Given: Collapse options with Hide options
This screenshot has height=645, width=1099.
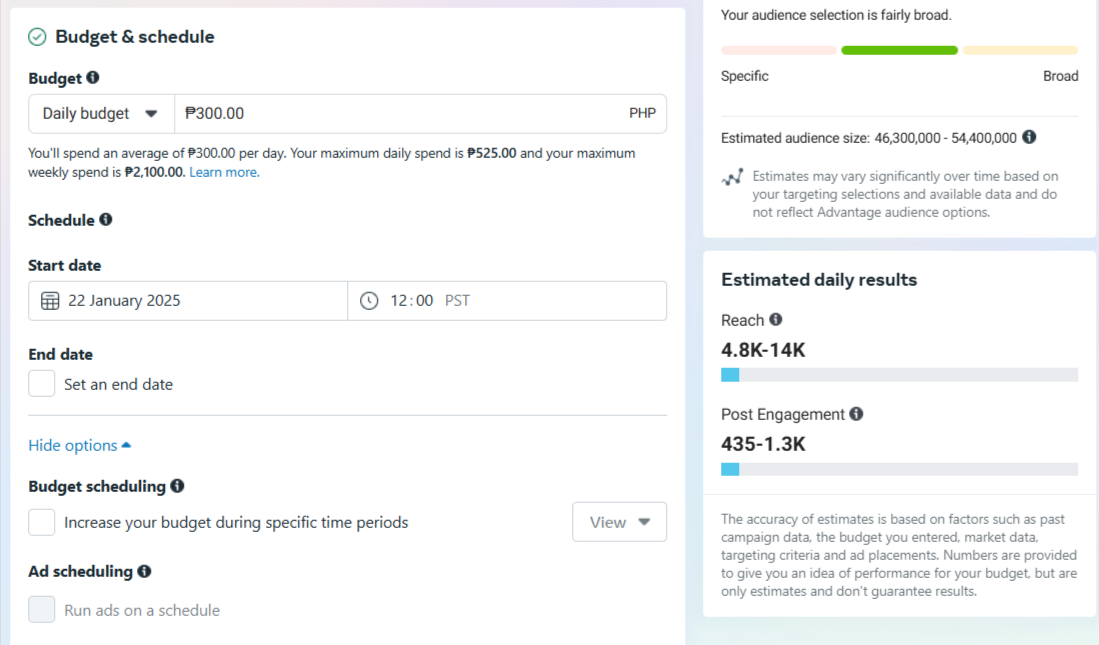Looking at the screenshot, I should [80, 446].
